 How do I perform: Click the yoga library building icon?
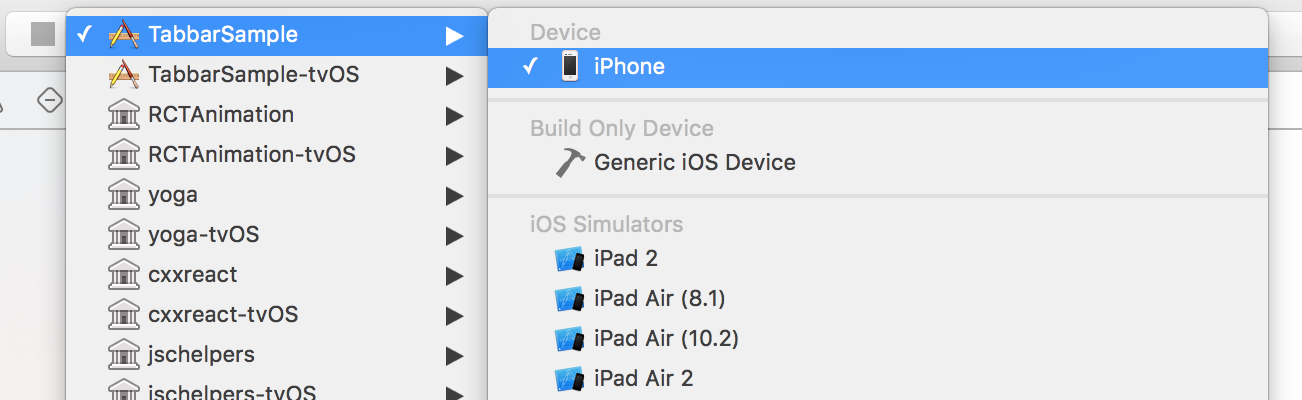122,194
